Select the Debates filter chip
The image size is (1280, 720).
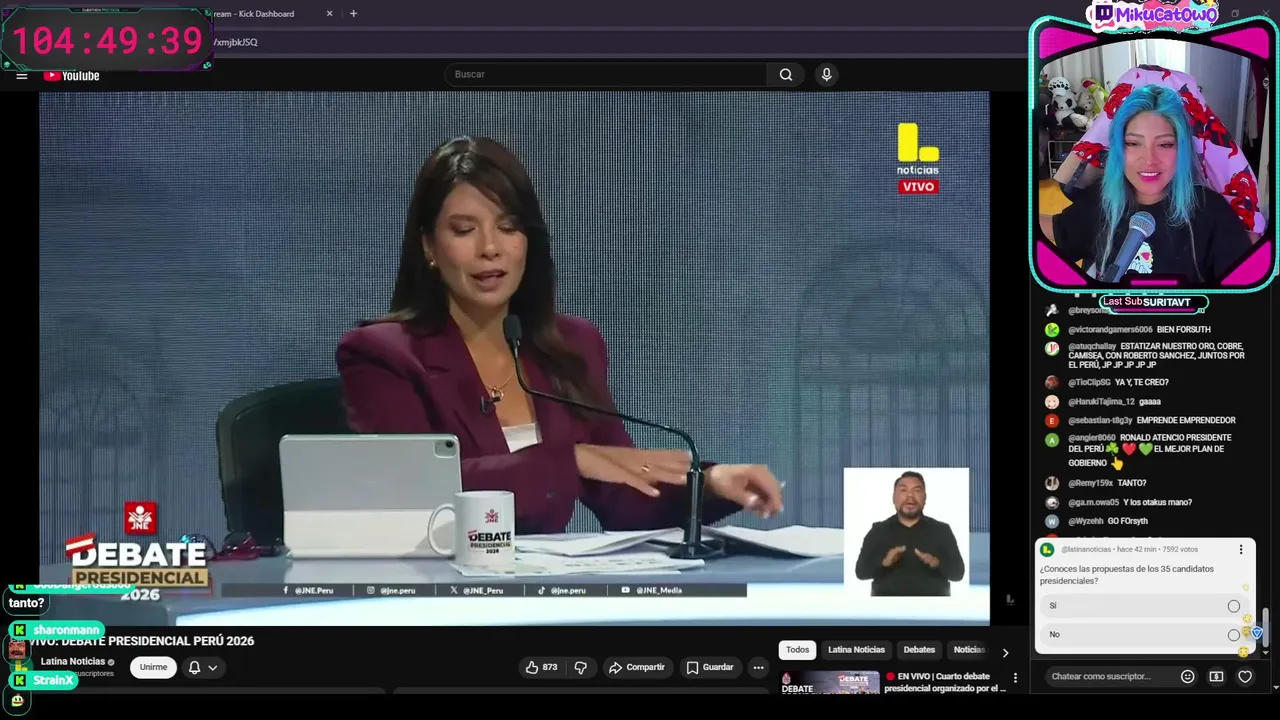point(919,650)
